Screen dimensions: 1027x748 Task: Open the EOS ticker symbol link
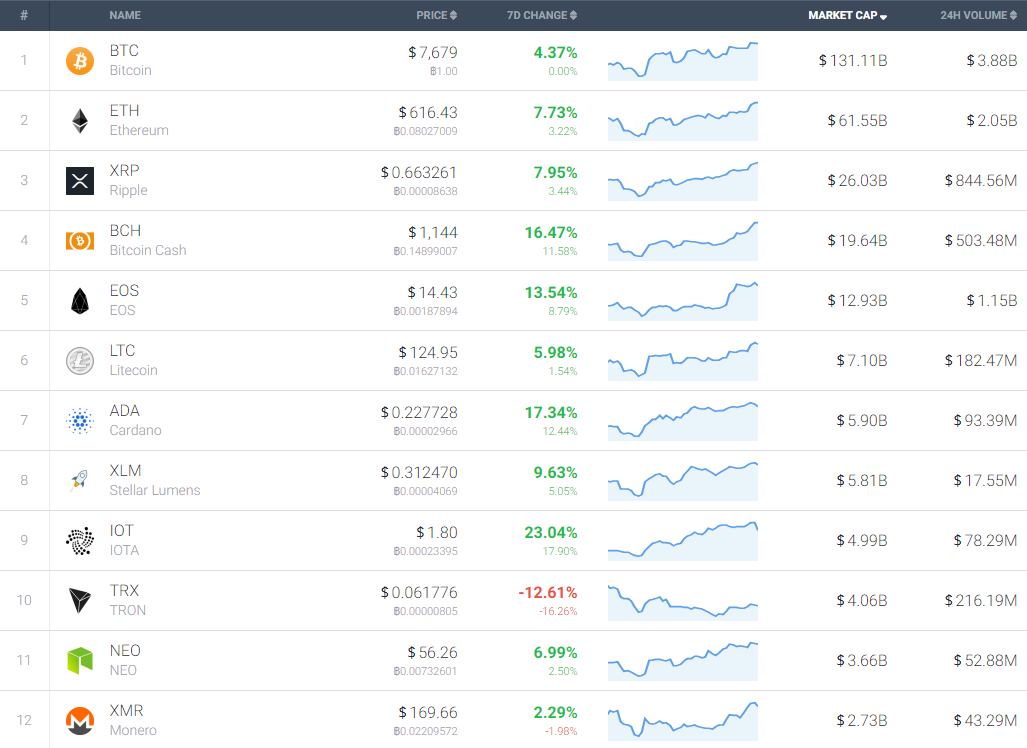click(x=124, y=290)
